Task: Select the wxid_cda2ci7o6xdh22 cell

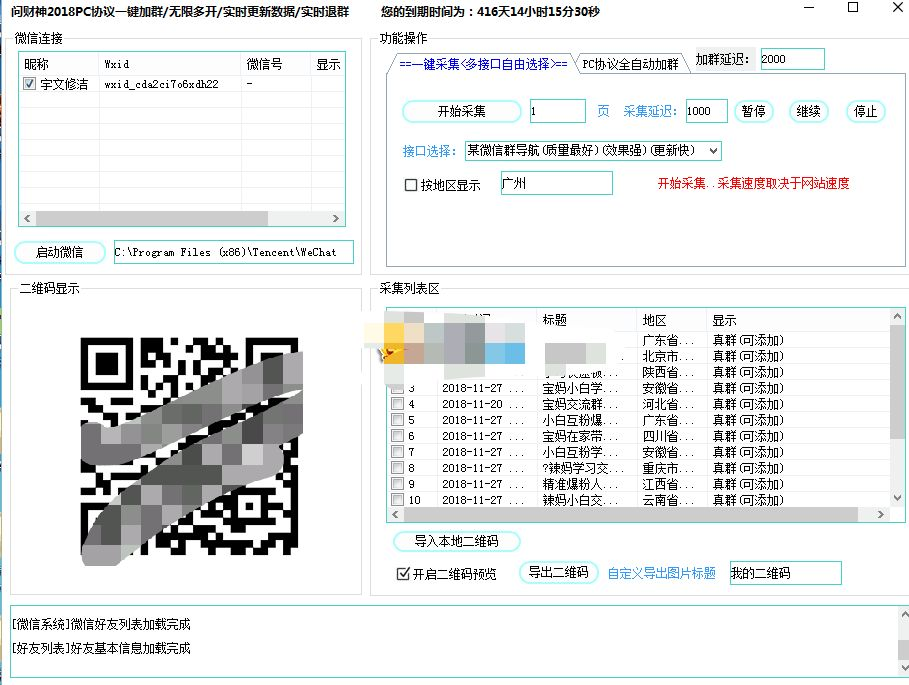Action: click(x=162, y=84)
